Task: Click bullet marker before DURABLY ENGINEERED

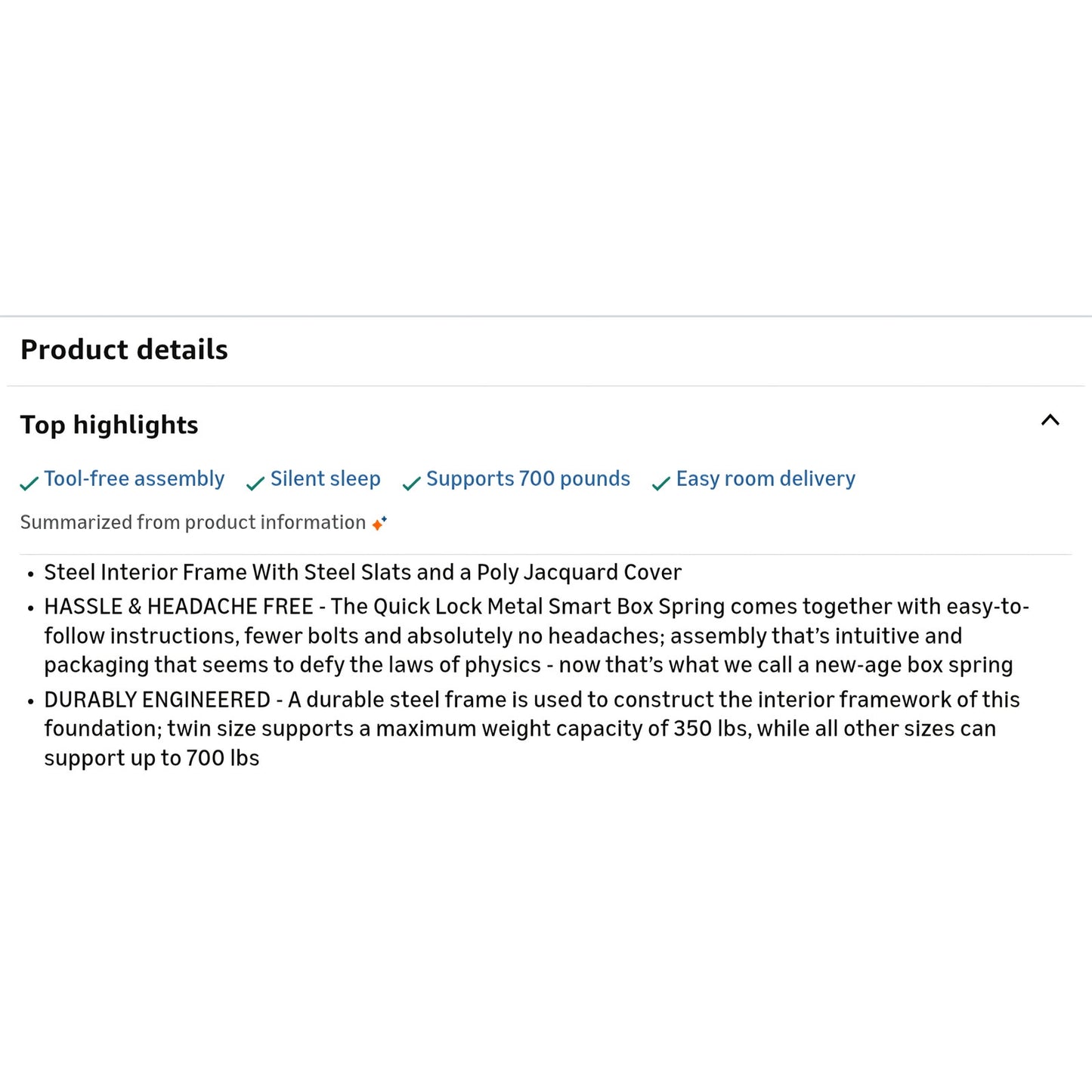Action: (x=30, y=701)
